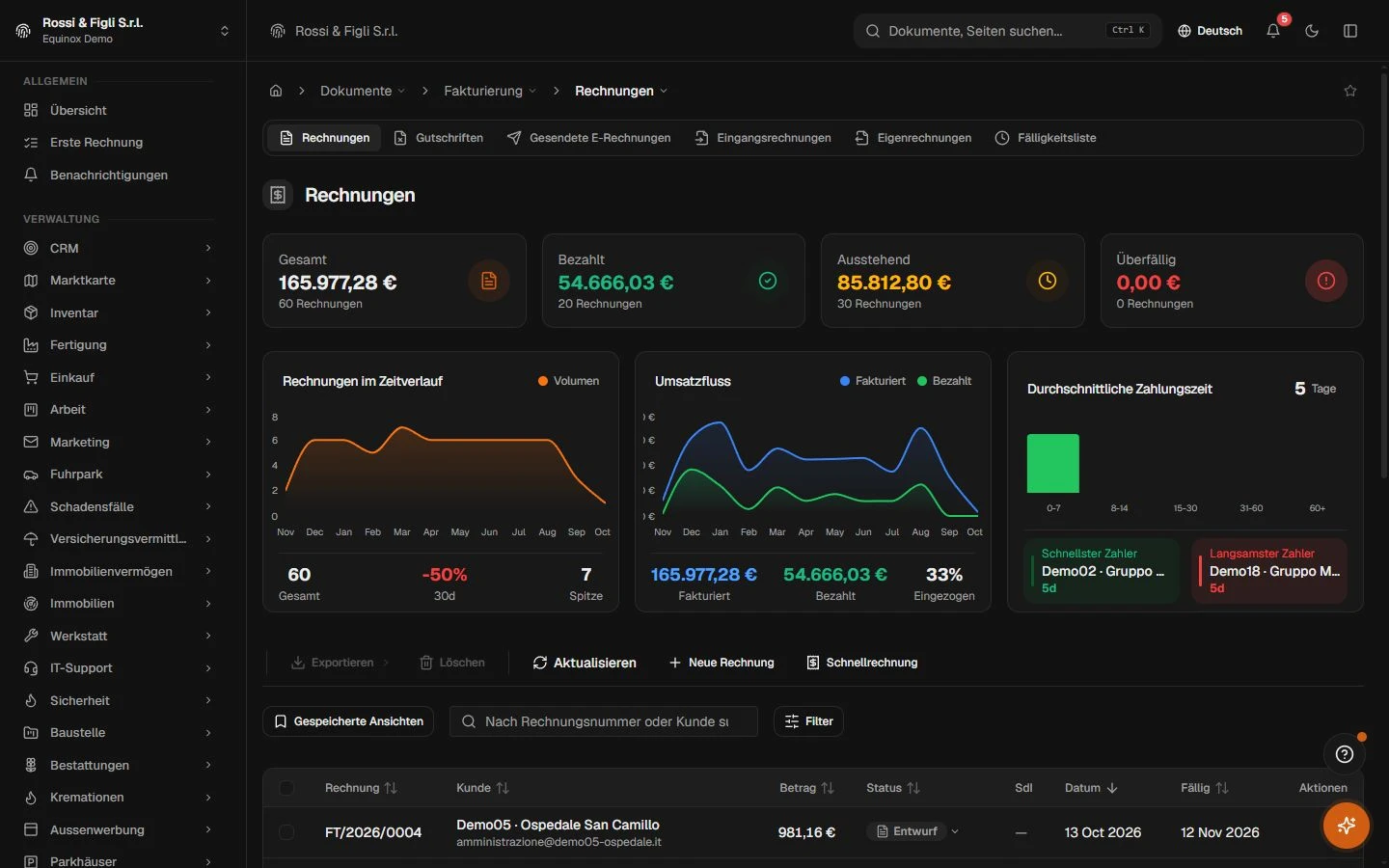Go to home breadcrumb icon
This screenshot has width=1389, height=868.
click(x=276, y=91)
